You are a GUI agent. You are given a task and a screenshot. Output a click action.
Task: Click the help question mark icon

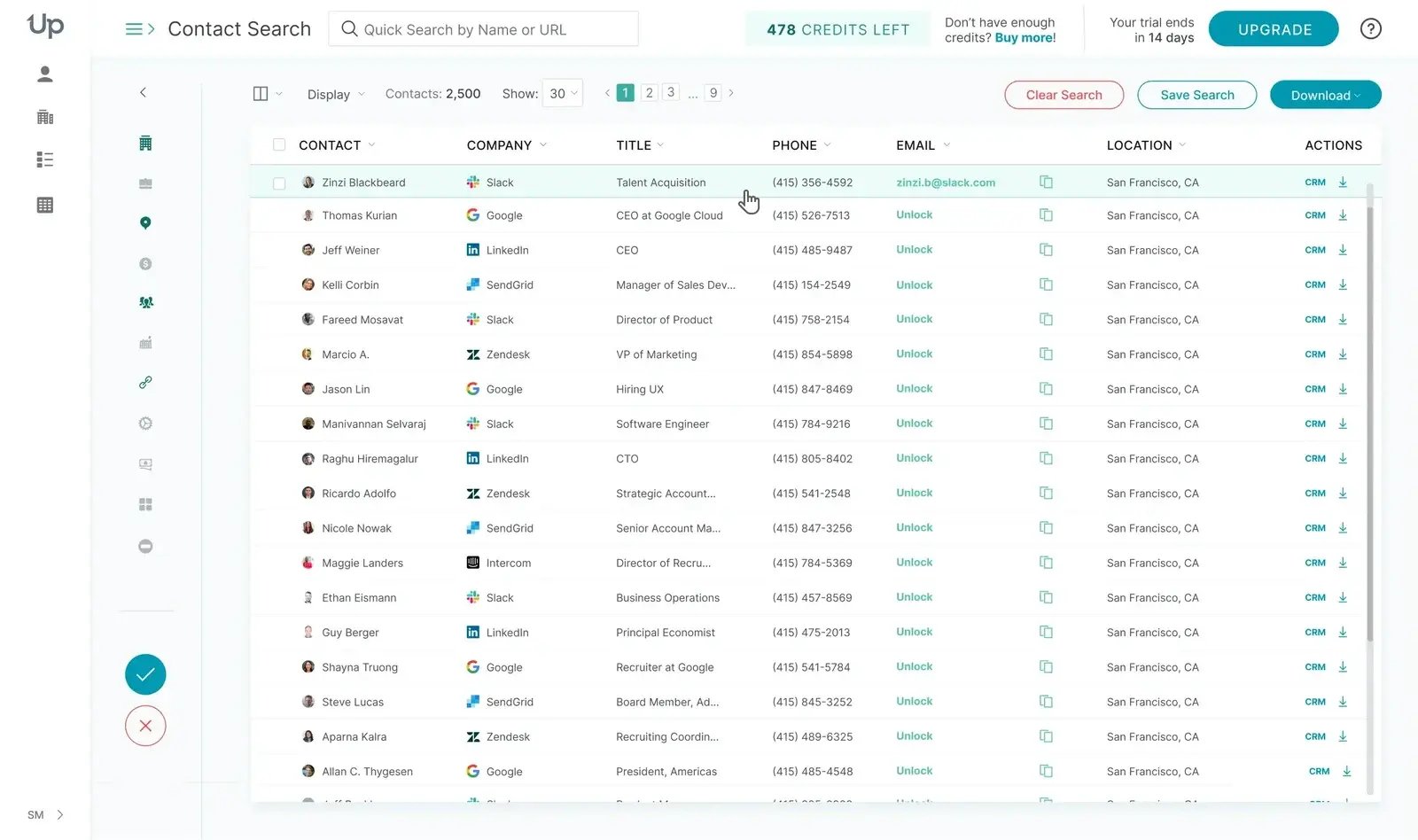1370,28
